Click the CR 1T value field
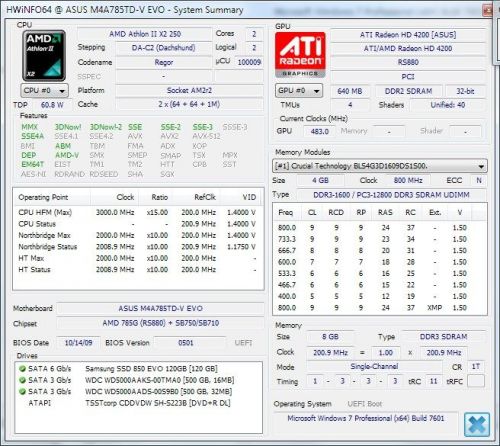 tap(476, 366)
